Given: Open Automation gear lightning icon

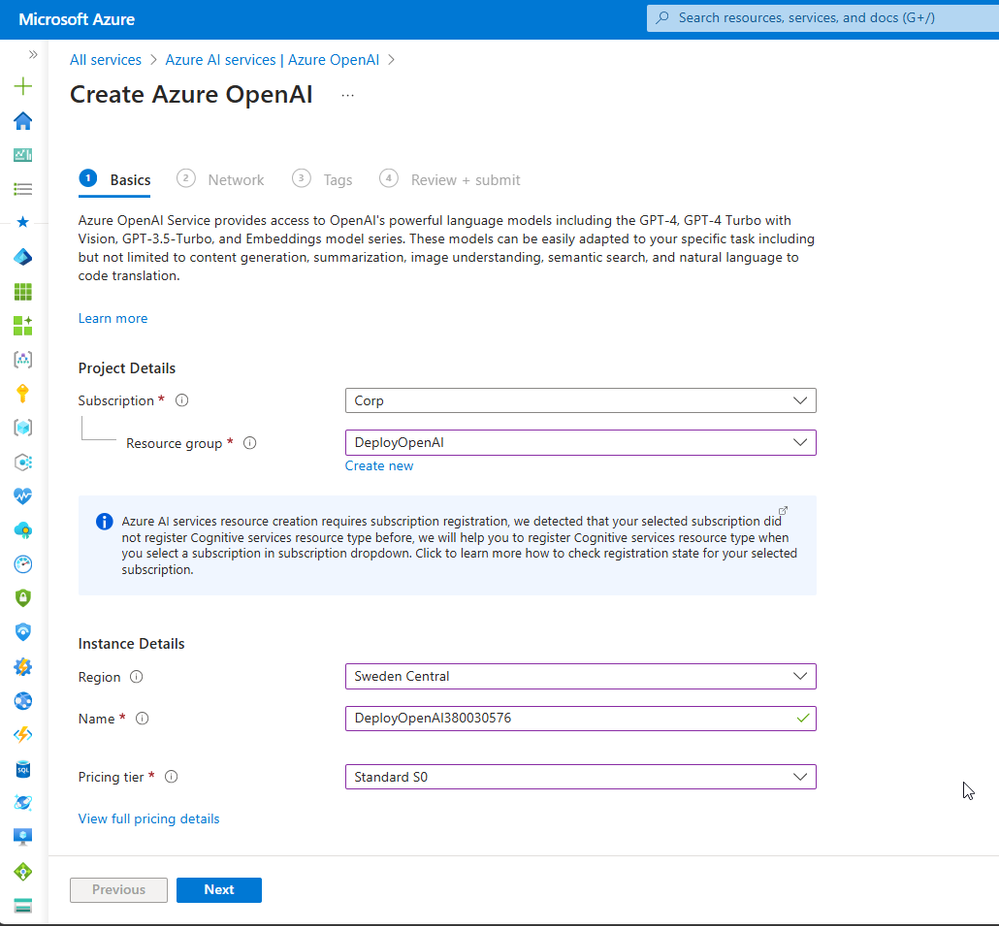Looking at the screenshot, I should [23, 667].
